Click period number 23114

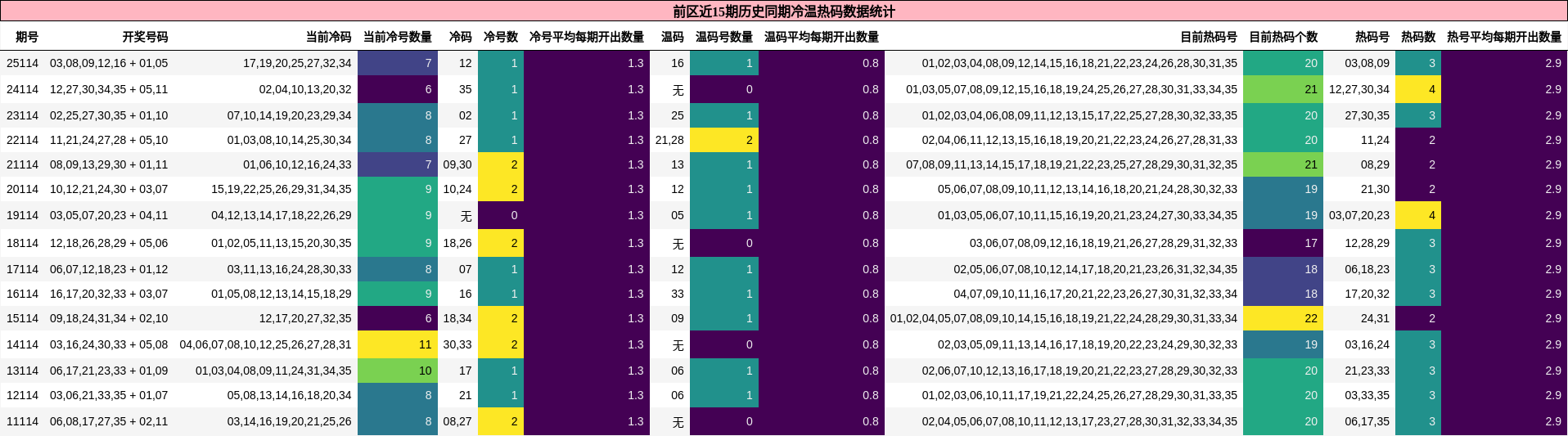(x=22, y=115)
